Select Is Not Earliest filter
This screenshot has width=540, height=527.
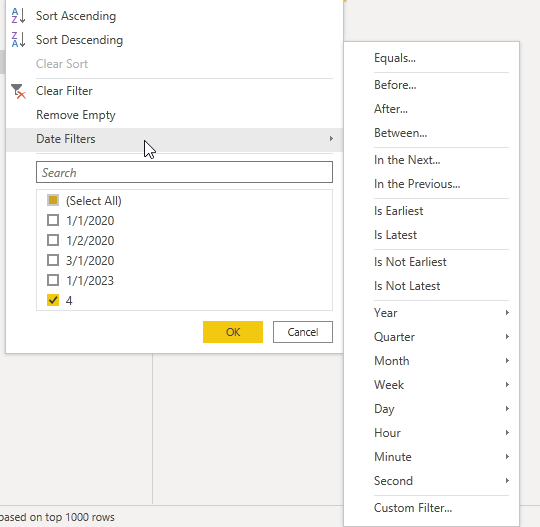410,262
